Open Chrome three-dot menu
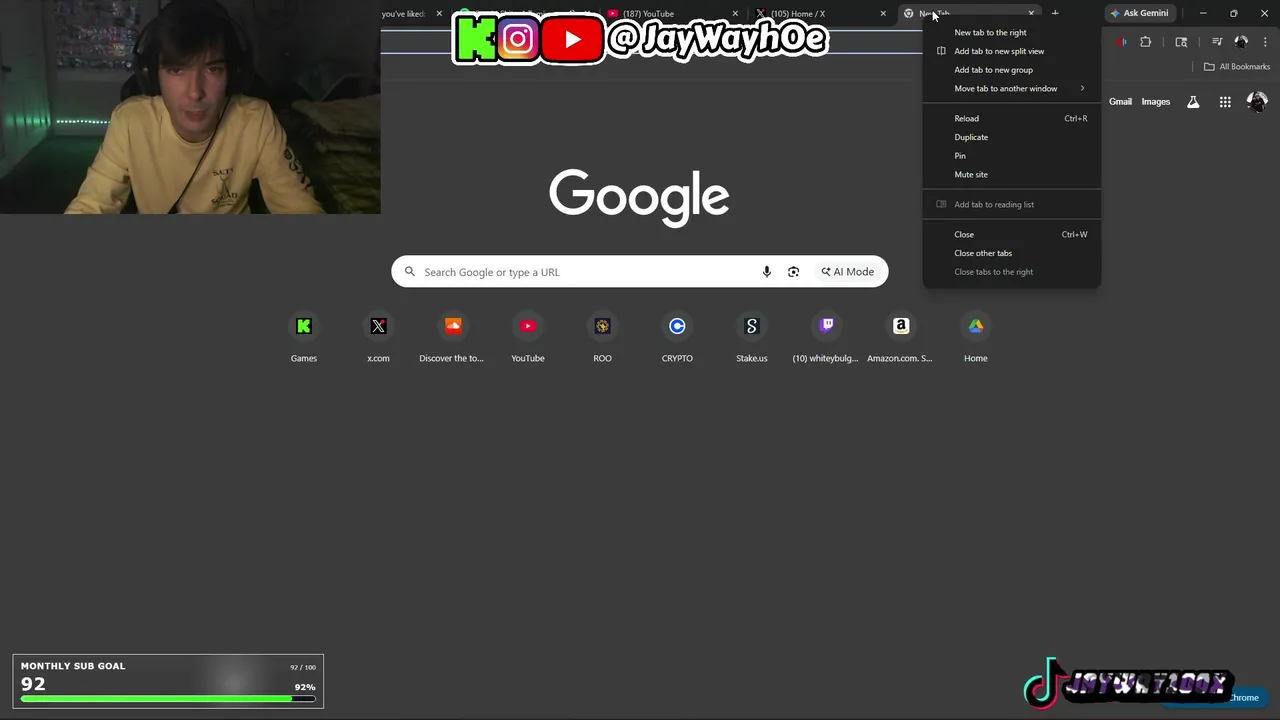The image size is (1280, 720). [1264, 42]
